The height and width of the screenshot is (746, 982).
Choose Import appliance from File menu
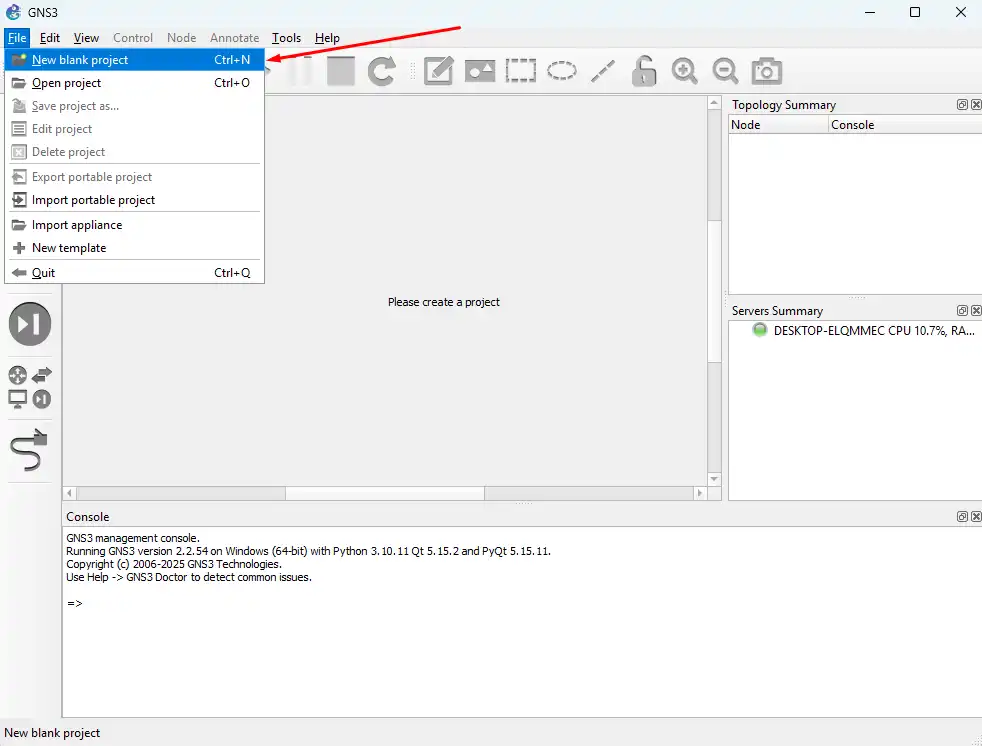coord(77,225)
